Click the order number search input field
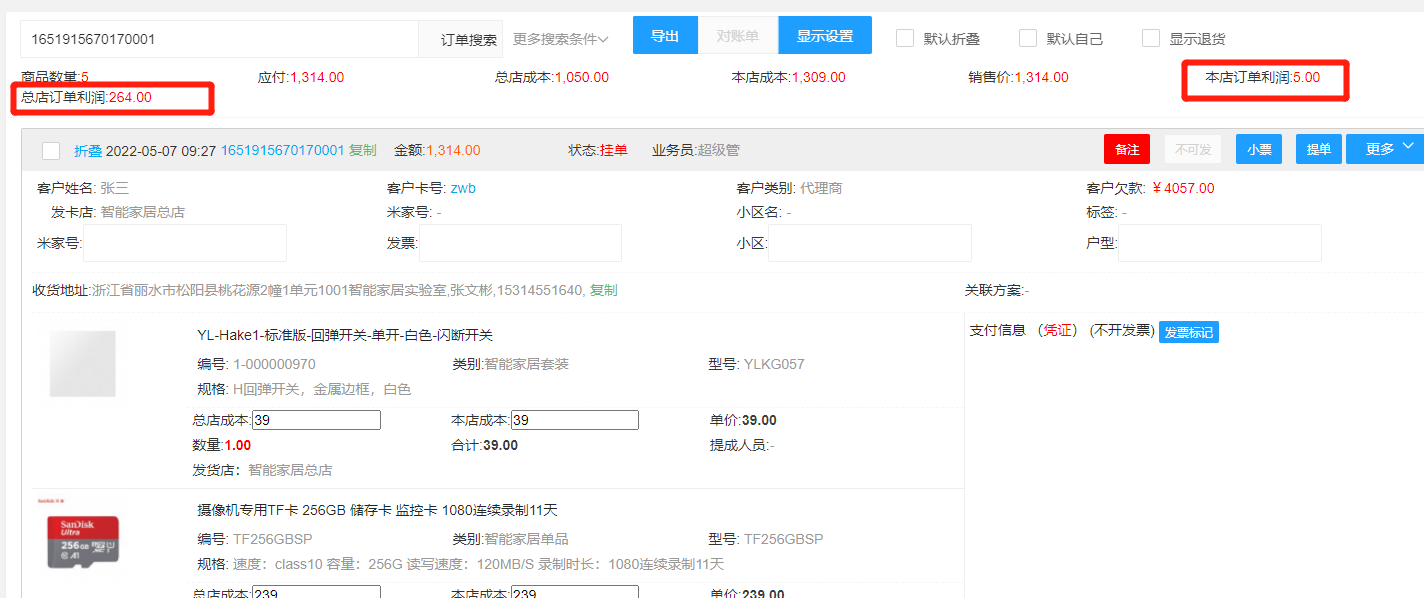Image resolution: width=1424 pixels, height=598 pixels. click(x=219, y=39)
